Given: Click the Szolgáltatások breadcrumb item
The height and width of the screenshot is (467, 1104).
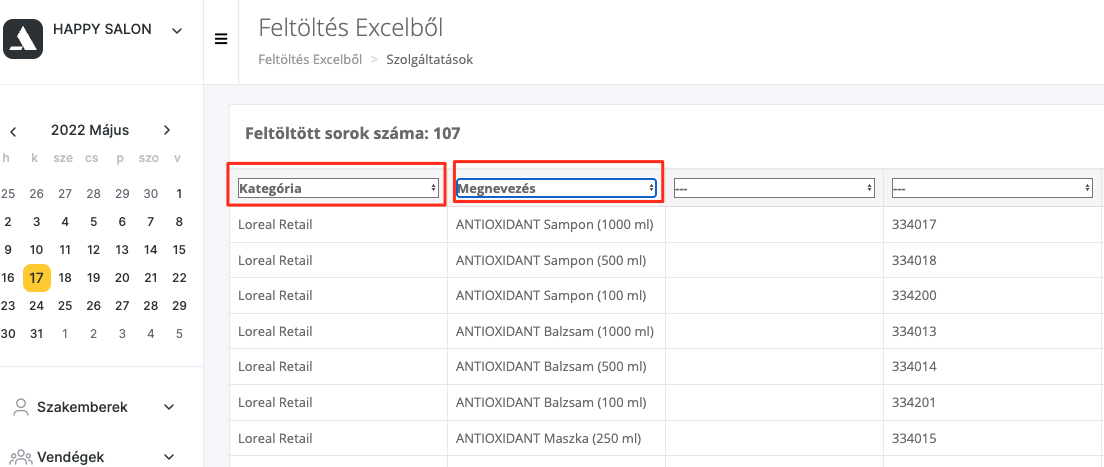Looking at the screenshot, I should pos(429,60).
